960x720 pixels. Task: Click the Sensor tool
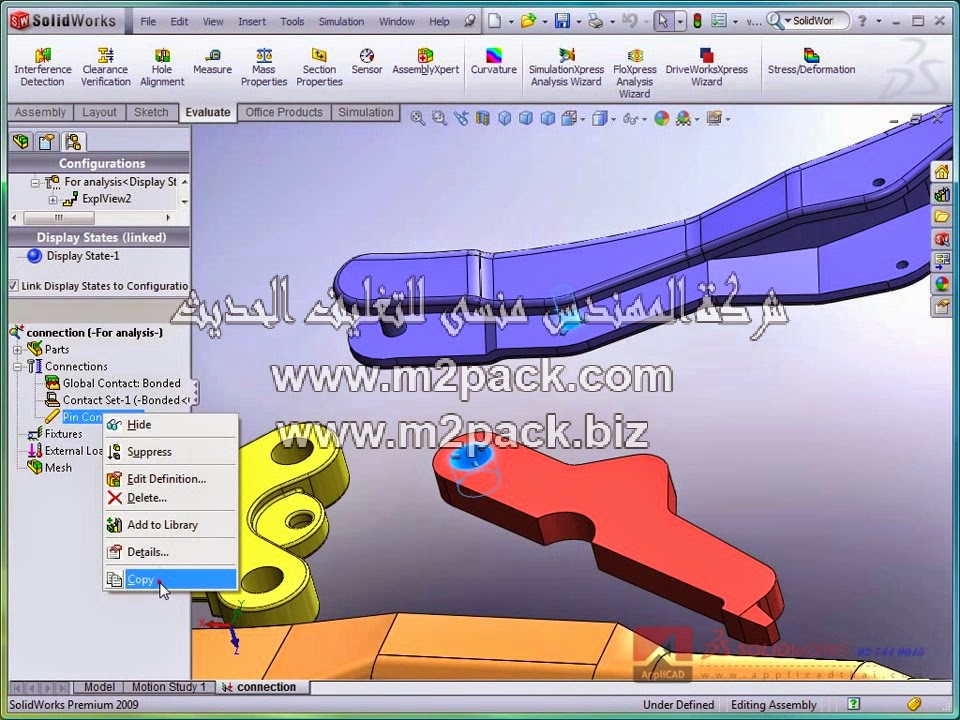(x=367, y=62)
